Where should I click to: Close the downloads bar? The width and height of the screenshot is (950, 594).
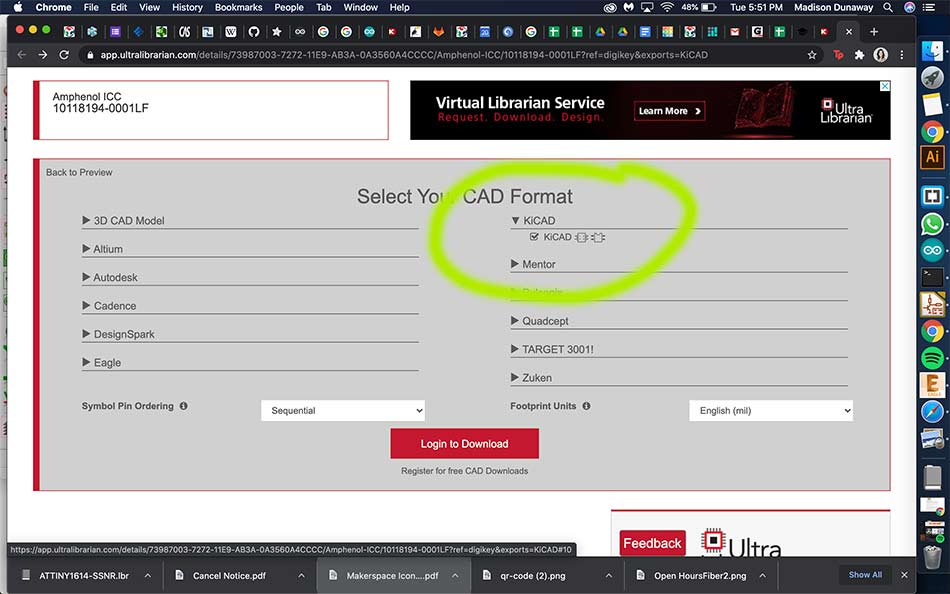tap(905, 575)
